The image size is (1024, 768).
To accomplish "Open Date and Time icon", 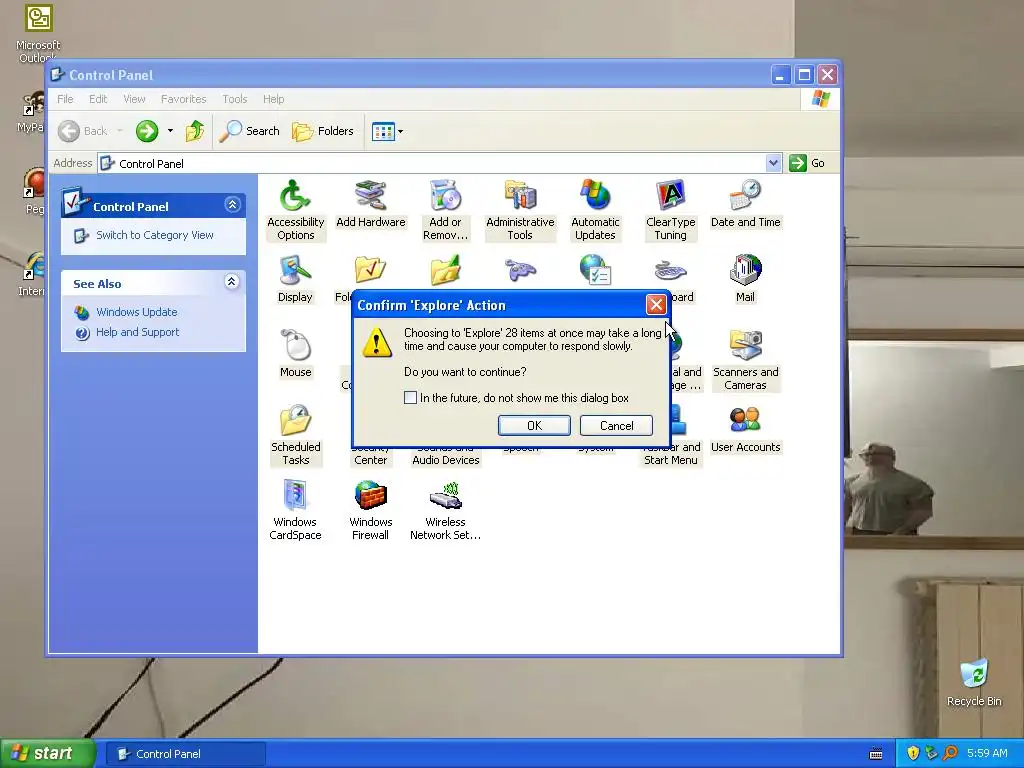I will tap(745, 204).
